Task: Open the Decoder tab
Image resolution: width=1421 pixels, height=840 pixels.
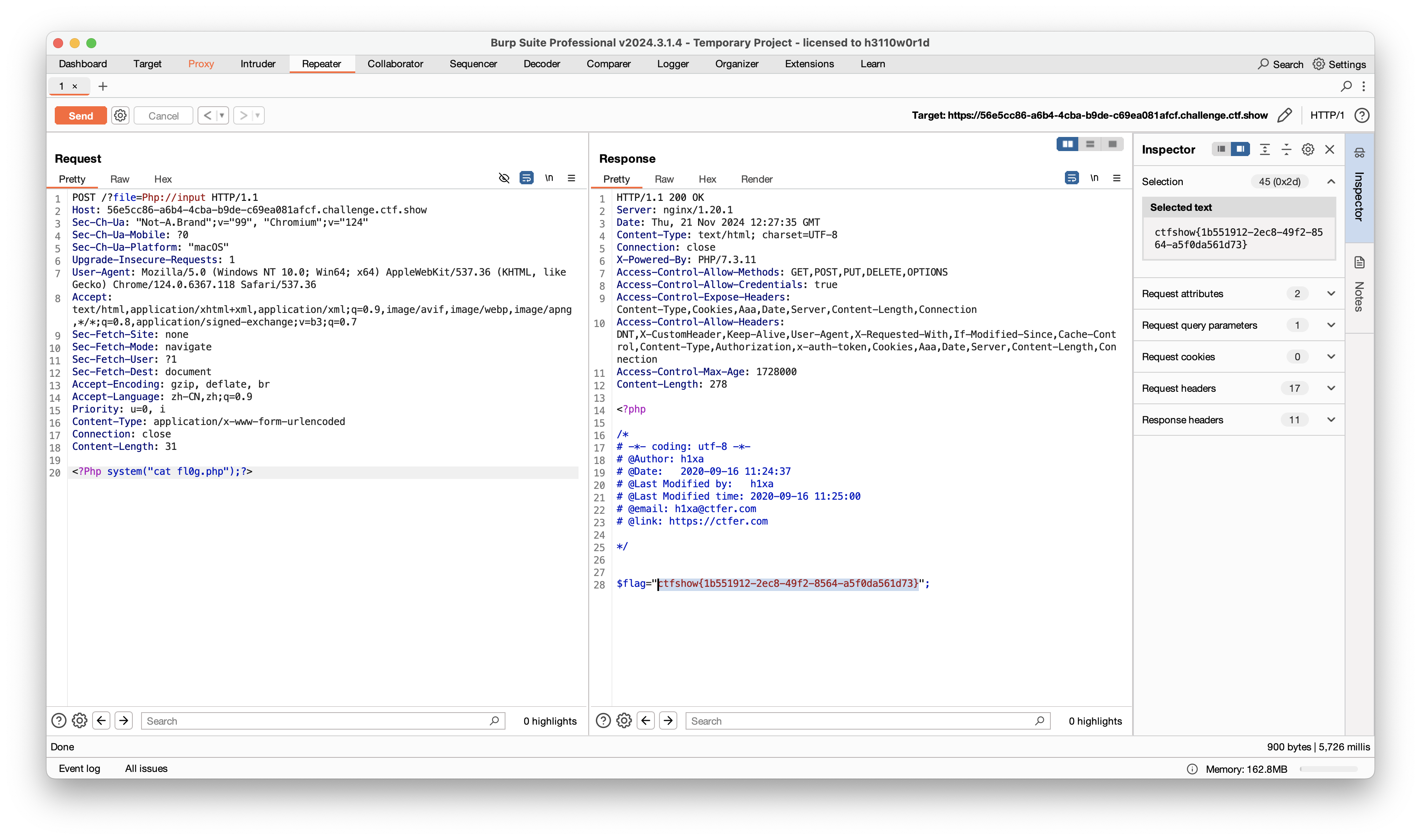Action: 541,64
